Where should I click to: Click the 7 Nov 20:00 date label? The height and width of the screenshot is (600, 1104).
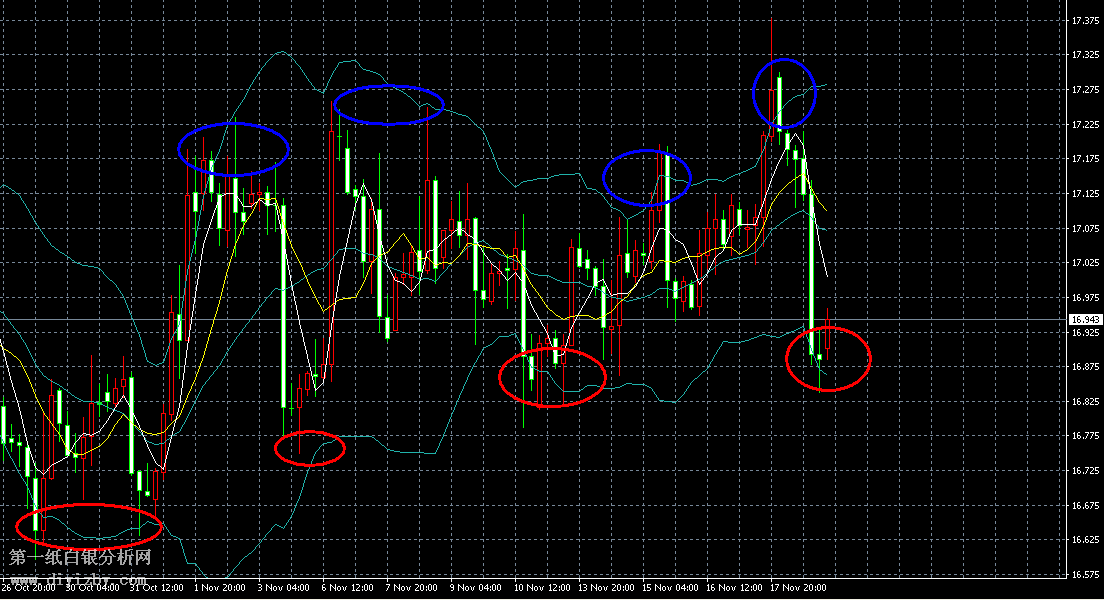(412, 587)
